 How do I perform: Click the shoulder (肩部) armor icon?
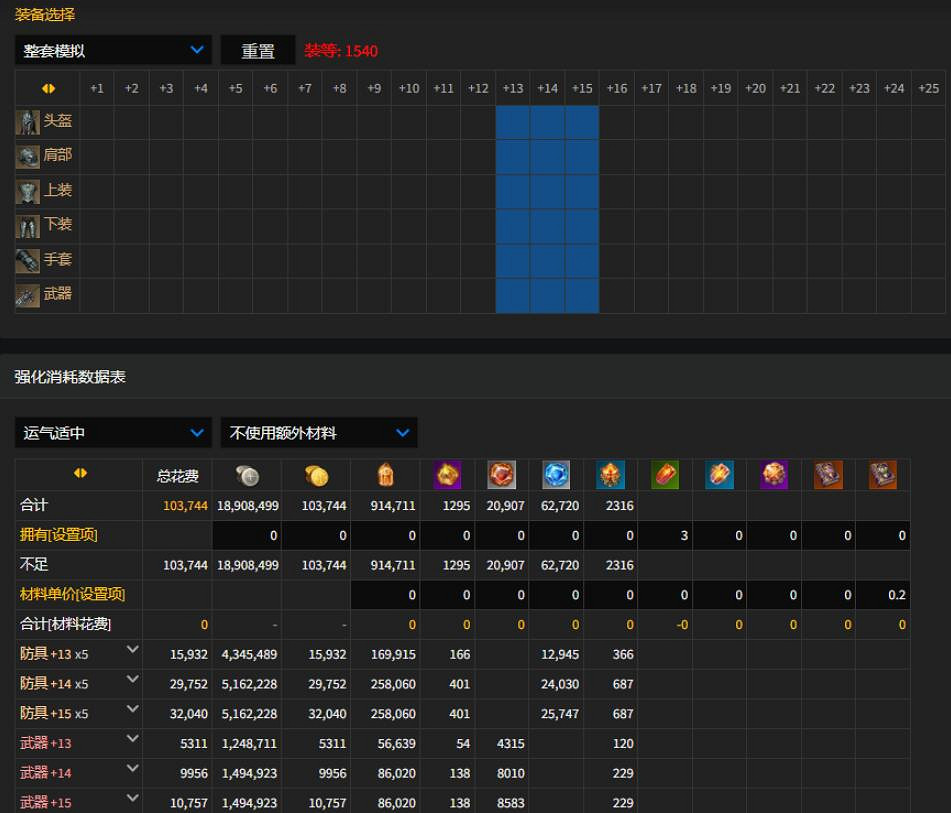point(27,157)
